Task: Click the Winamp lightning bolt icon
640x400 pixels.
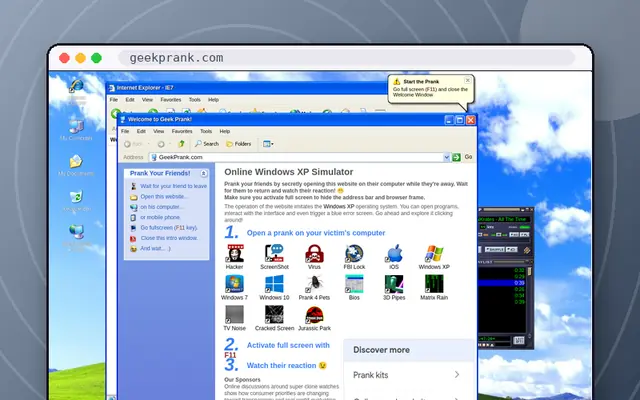Action: coord(527,250)
